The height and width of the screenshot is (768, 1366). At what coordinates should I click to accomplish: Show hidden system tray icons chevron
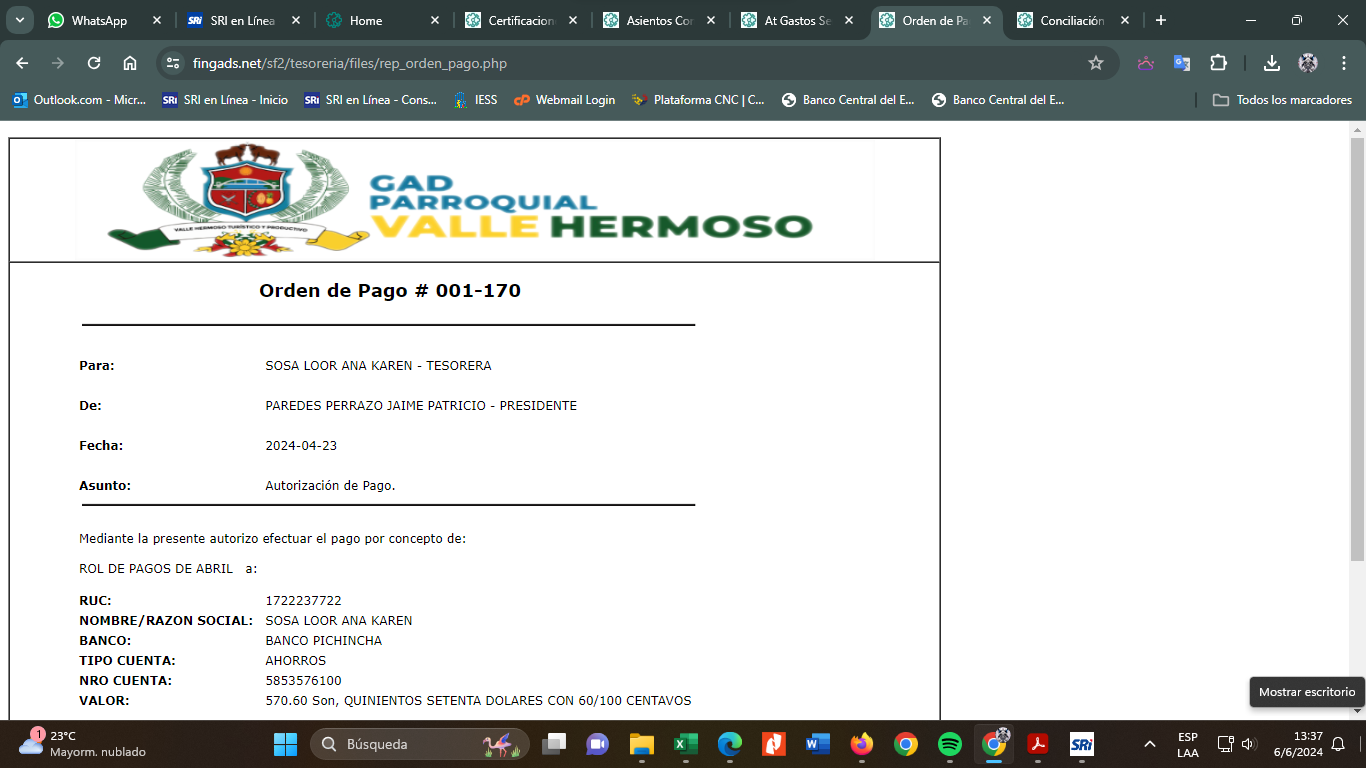pos(1150,744)
